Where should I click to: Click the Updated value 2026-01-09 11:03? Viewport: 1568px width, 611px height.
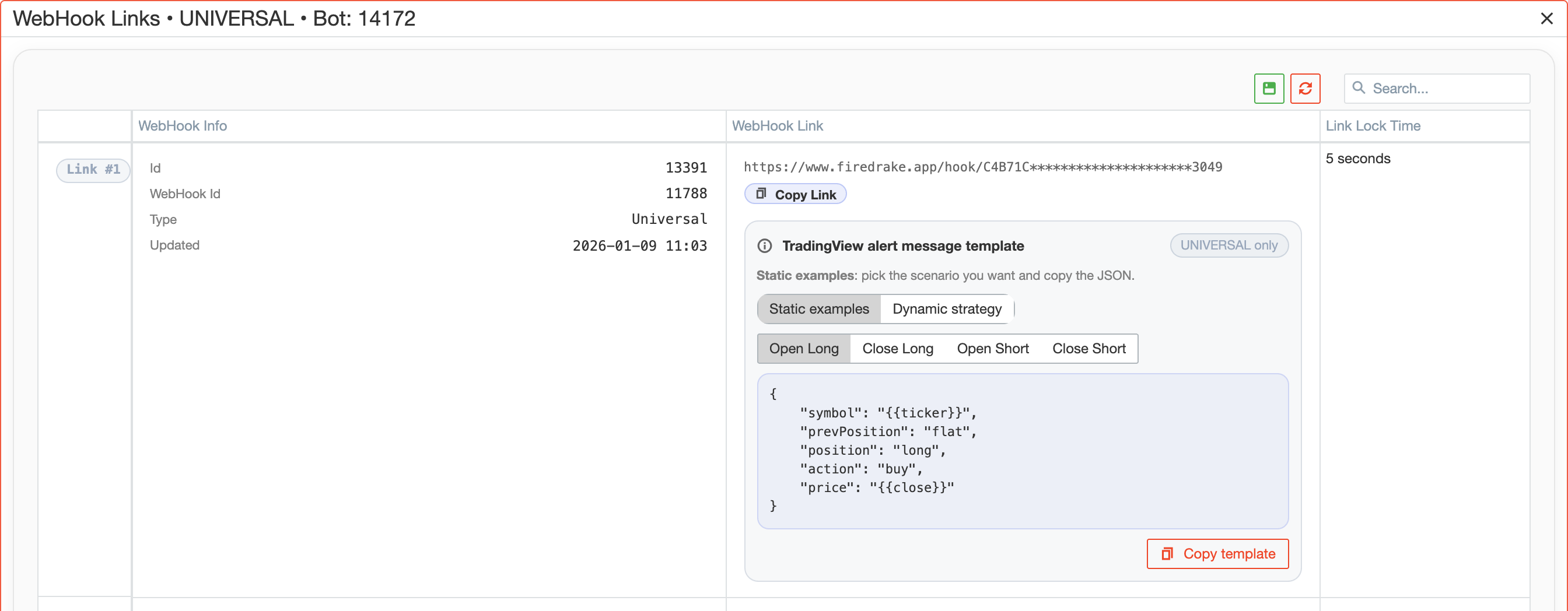click(x=639, y=246)
